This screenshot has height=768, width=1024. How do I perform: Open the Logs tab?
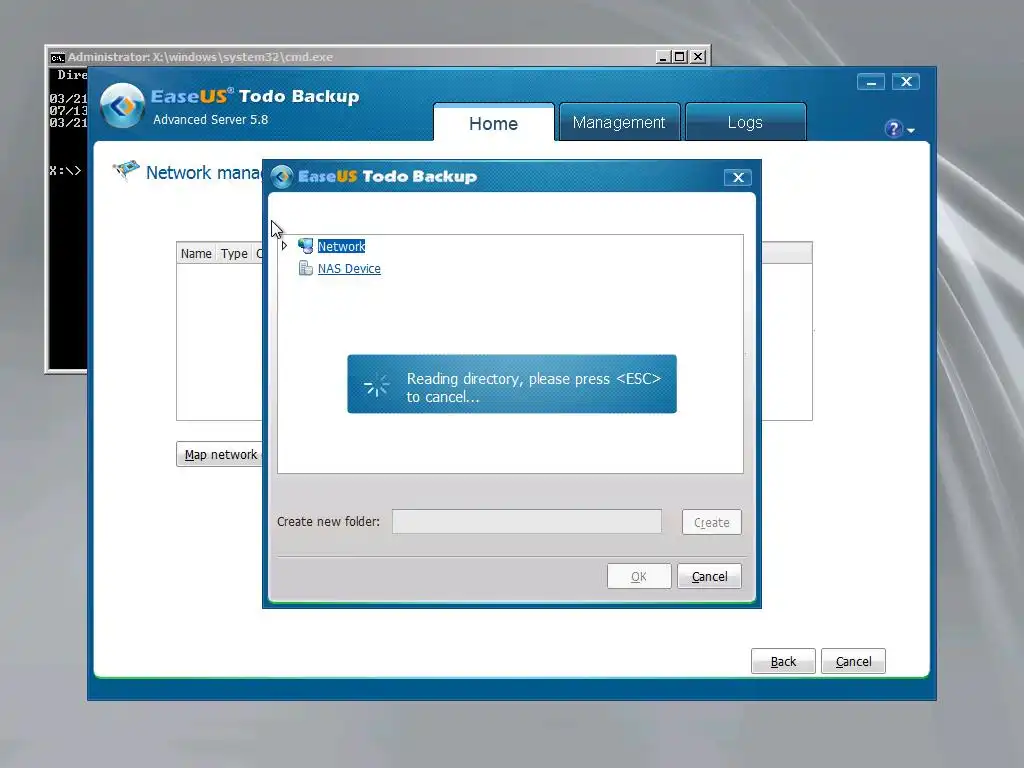(x=745, y=122)
